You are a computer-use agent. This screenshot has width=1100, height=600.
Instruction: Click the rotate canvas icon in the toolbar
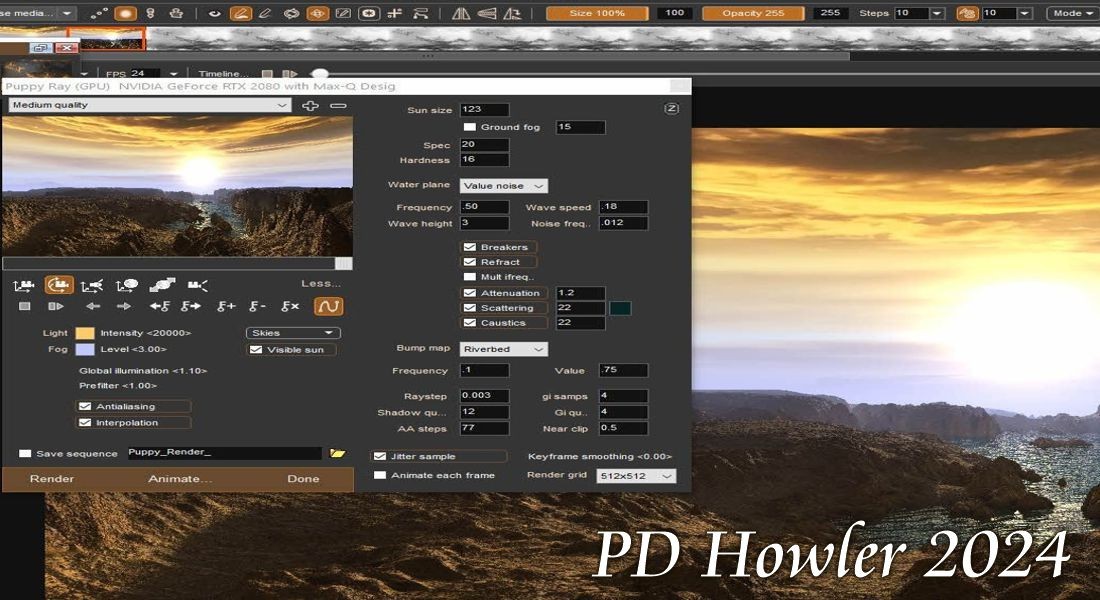[x=513, y=13]
